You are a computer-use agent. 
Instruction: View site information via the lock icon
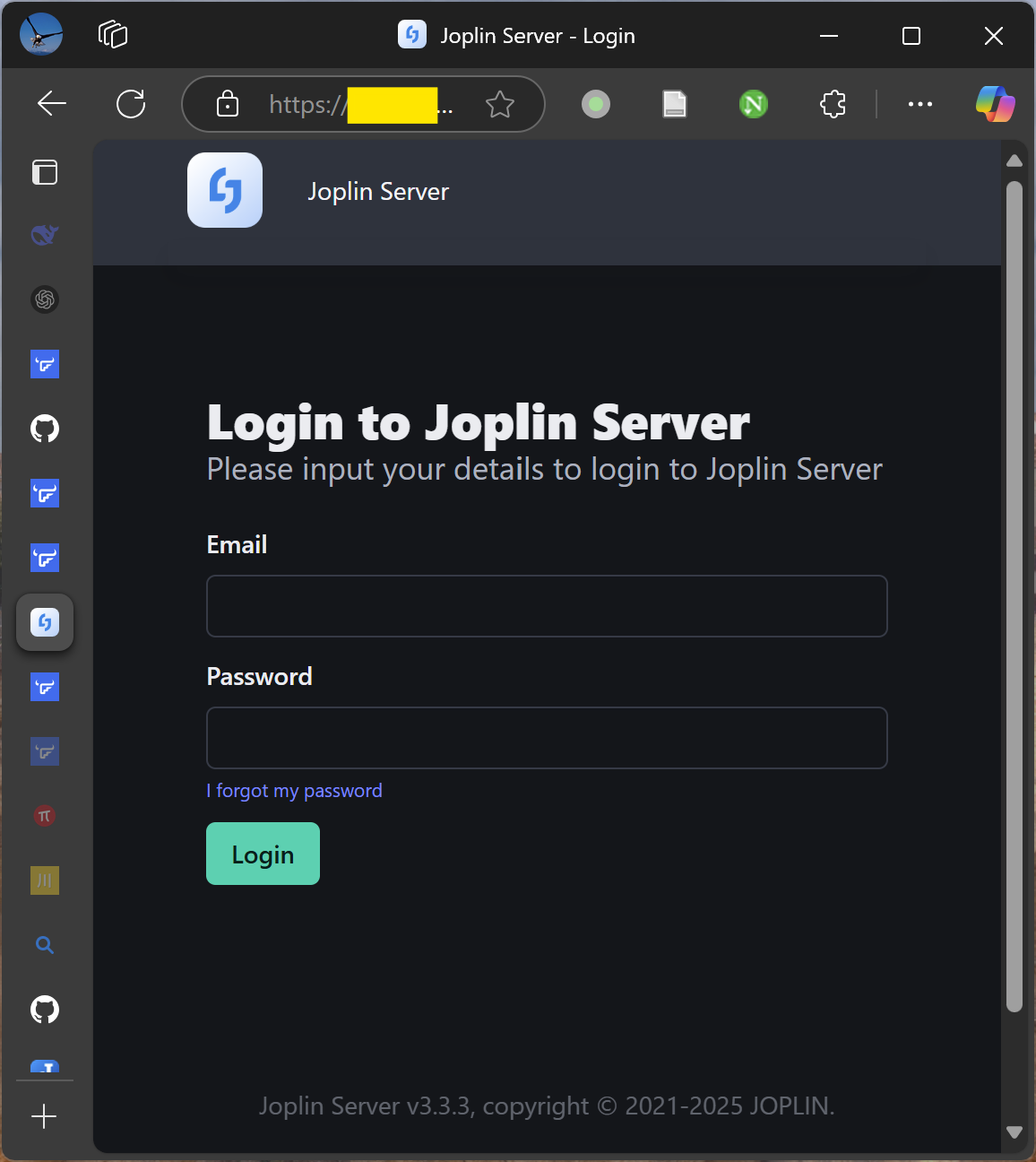228,104
